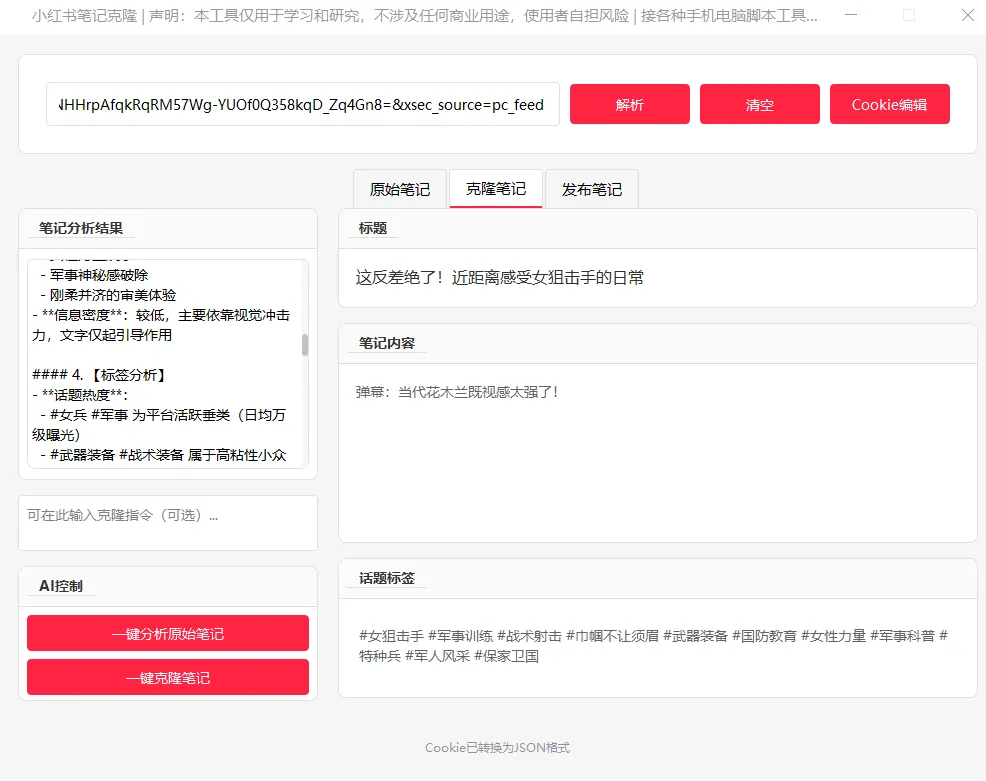Screen dimensions: 986x781
Task: Click 清空 to clear the input
Action: (x=761, y=103)
